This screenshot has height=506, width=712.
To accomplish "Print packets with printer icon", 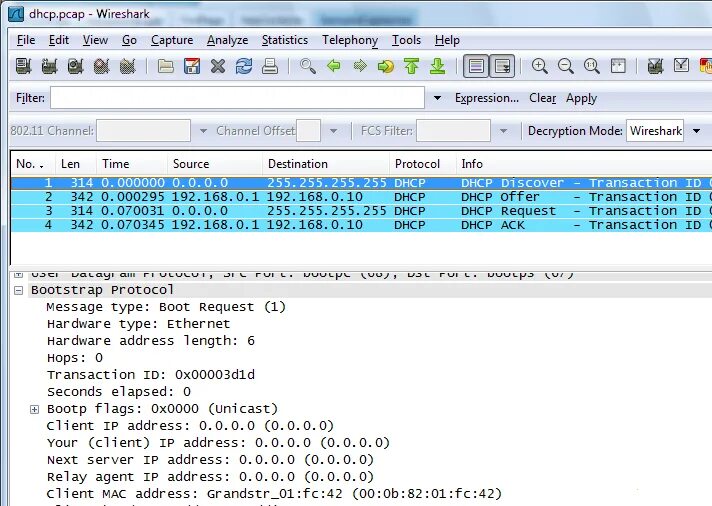I will (270, 66).
